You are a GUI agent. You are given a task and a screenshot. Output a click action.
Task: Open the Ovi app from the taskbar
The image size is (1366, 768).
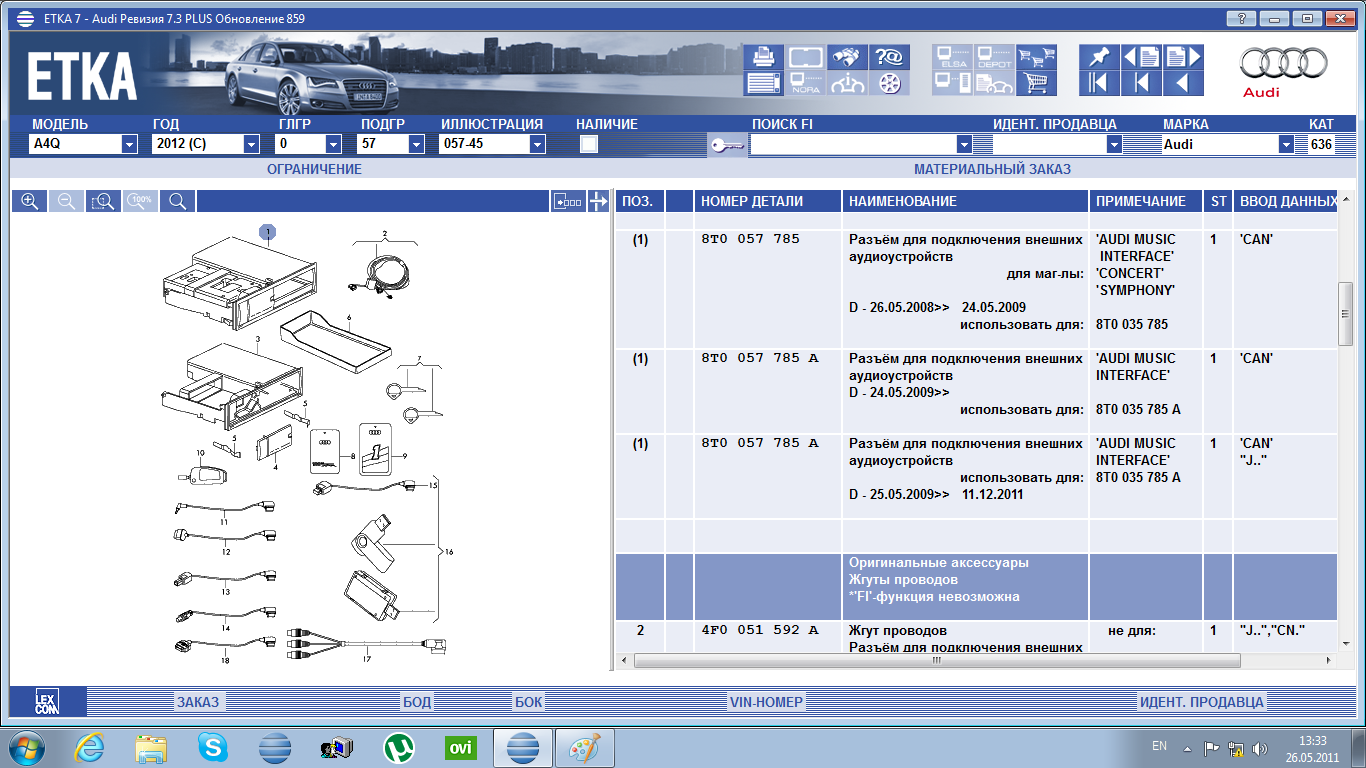pos(461,747)
